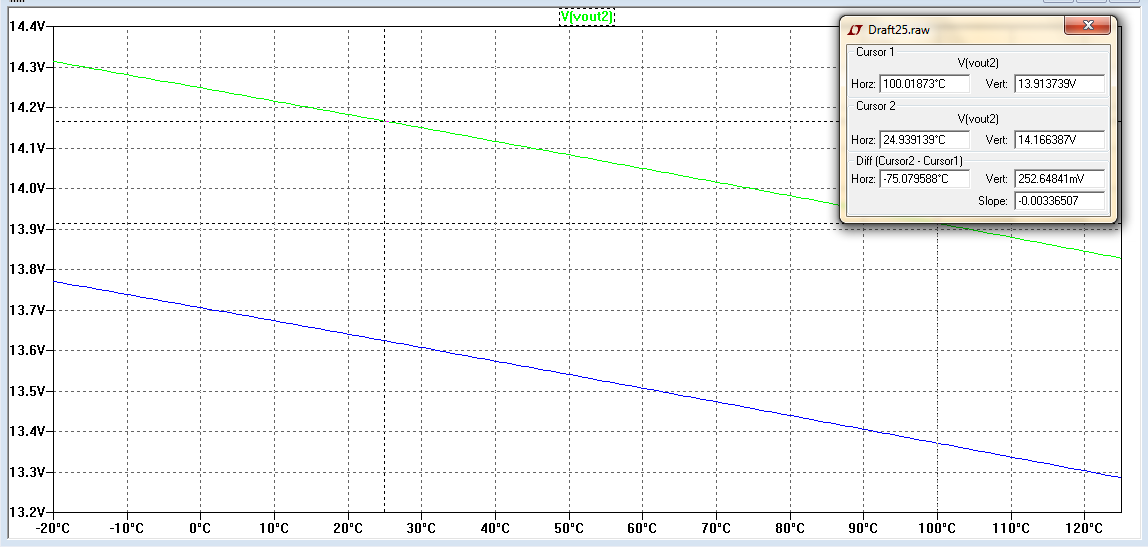
Task: Edit the Cursor 2 Vert field
Action: 1059,139
